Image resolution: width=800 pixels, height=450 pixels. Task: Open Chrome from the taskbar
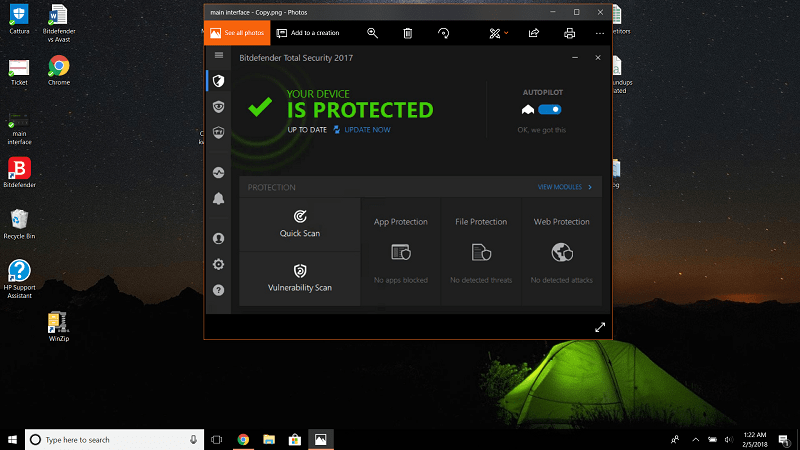[x=243, y=440]
